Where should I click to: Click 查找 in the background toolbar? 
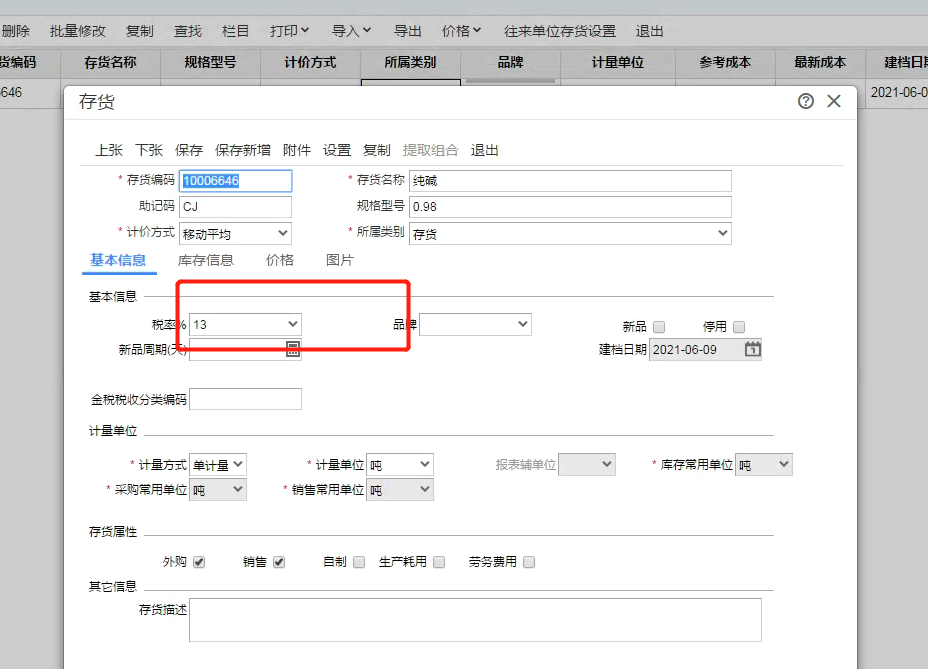tap(188, 31)
